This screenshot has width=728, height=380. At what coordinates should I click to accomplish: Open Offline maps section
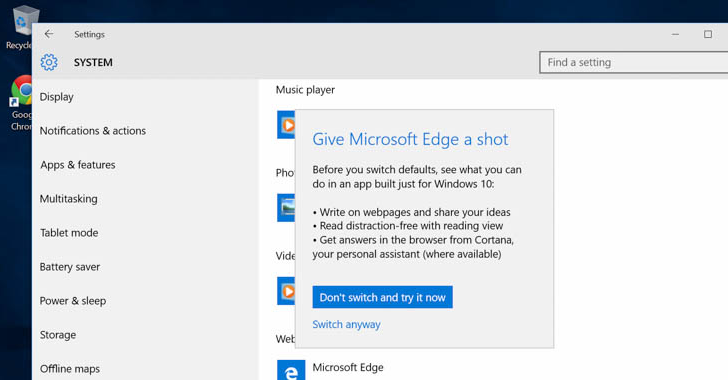pos(70,368)
